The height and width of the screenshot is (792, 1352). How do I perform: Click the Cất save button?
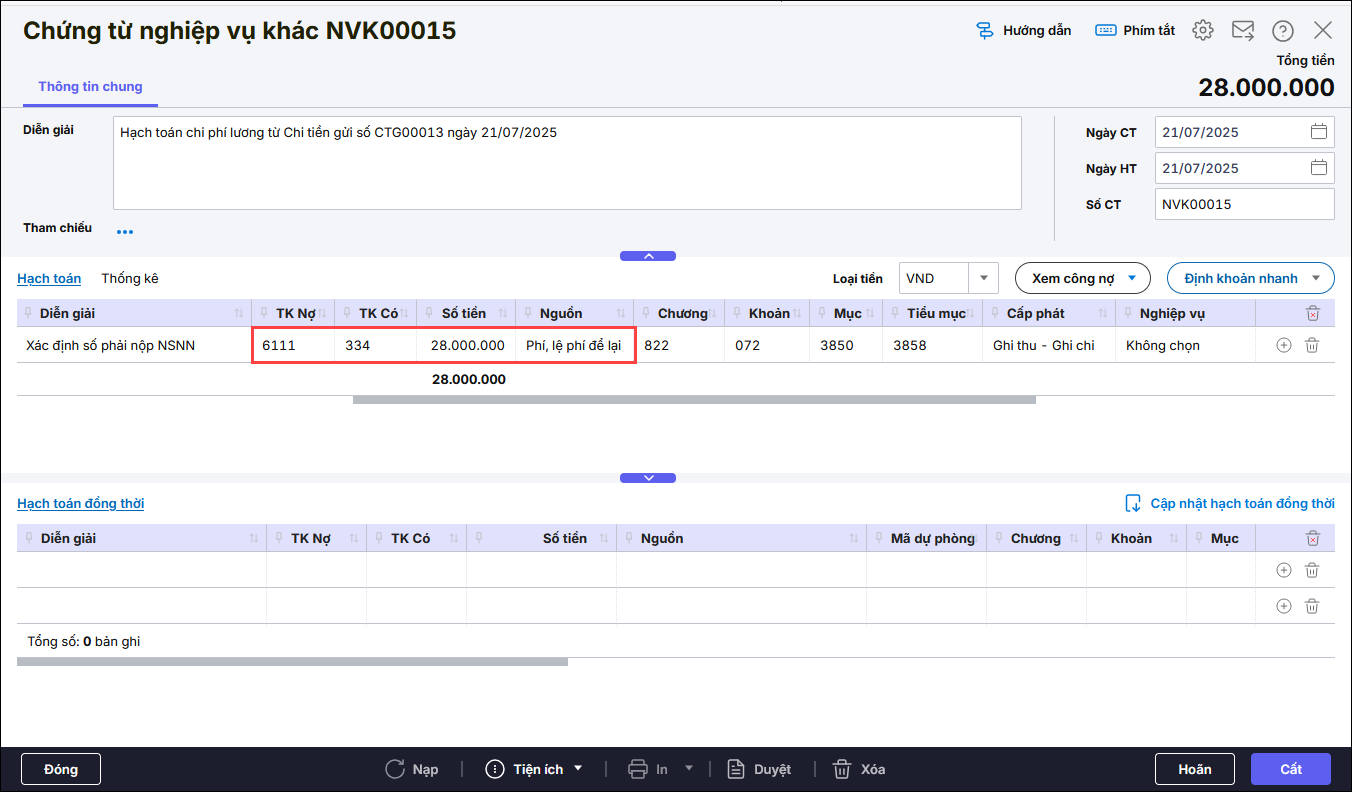point(1290,769)
